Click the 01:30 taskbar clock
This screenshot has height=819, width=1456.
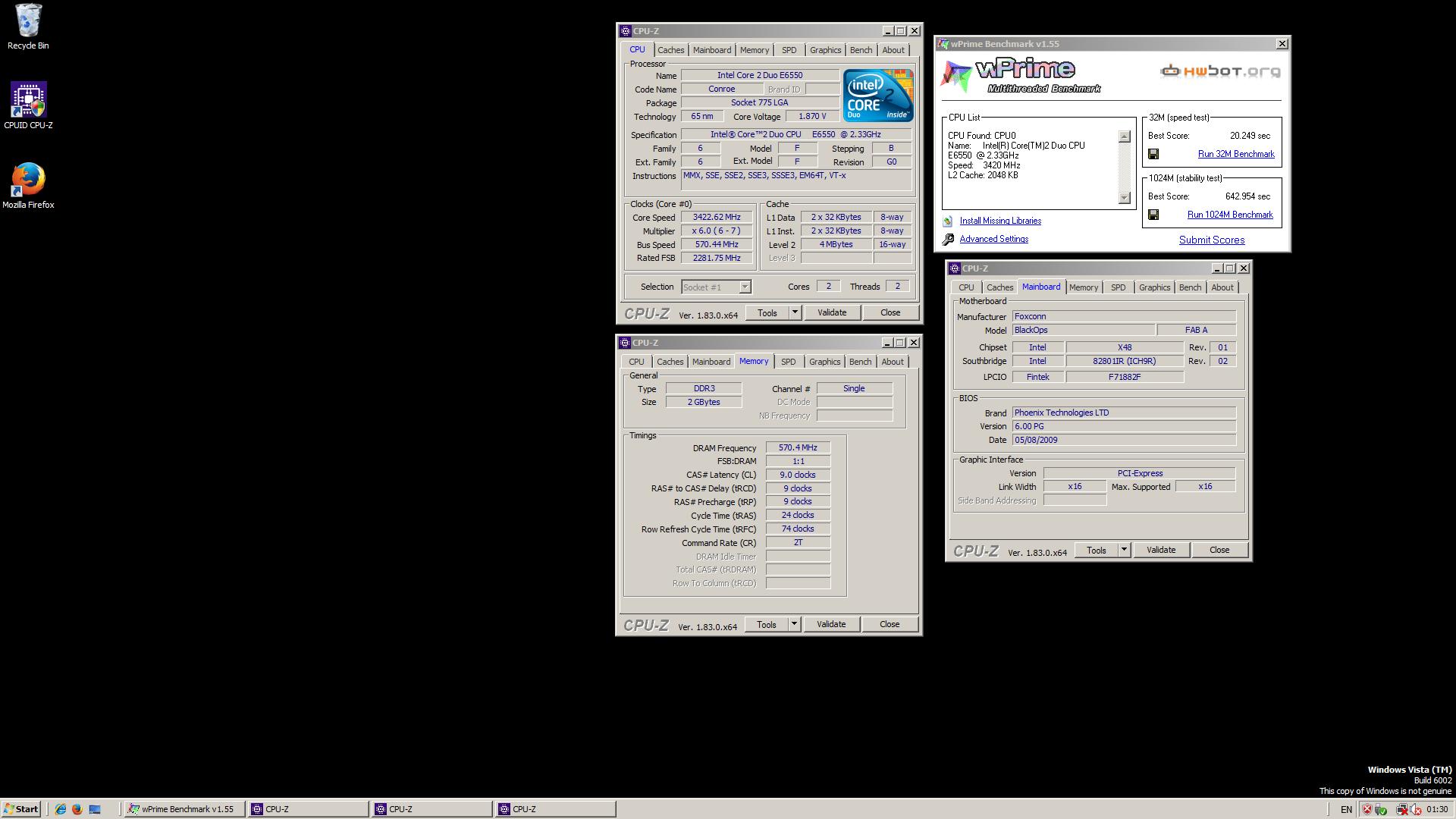1437,809
